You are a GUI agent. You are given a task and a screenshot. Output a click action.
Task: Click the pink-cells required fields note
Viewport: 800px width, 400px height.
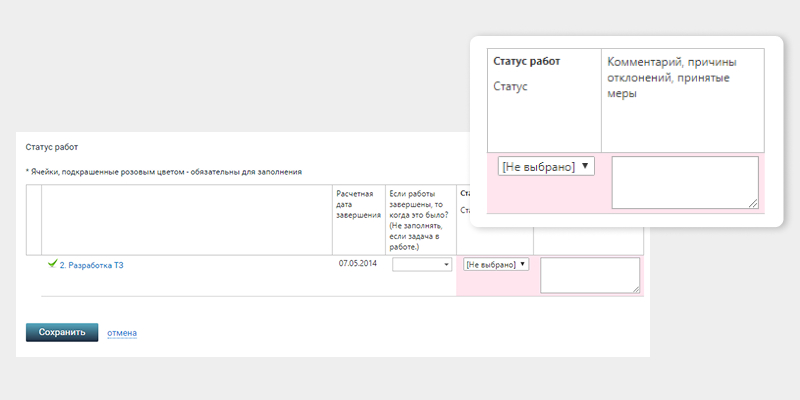click(164, 172)
